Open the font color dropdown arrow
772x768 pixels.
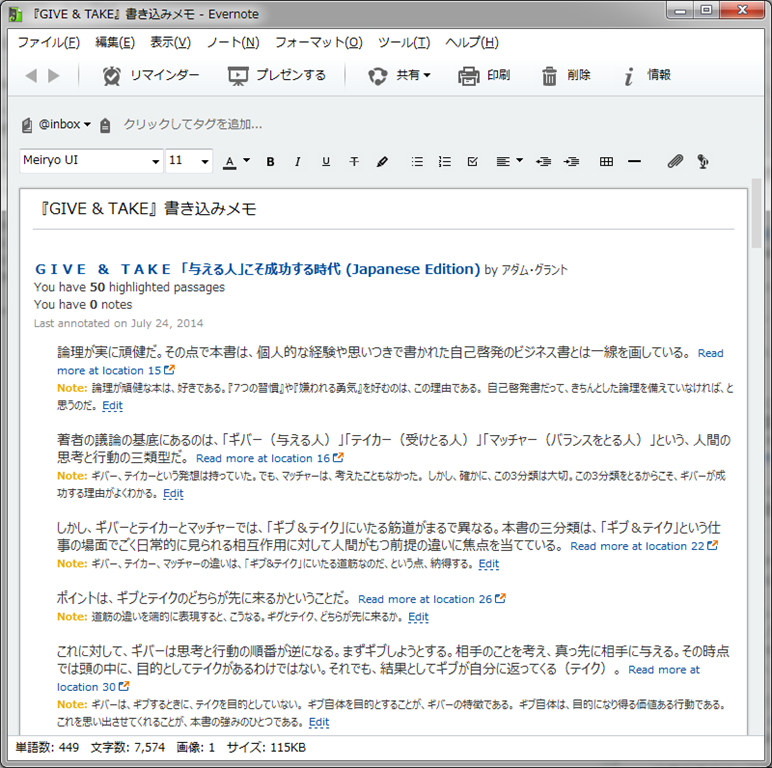[x=247, y=160]
